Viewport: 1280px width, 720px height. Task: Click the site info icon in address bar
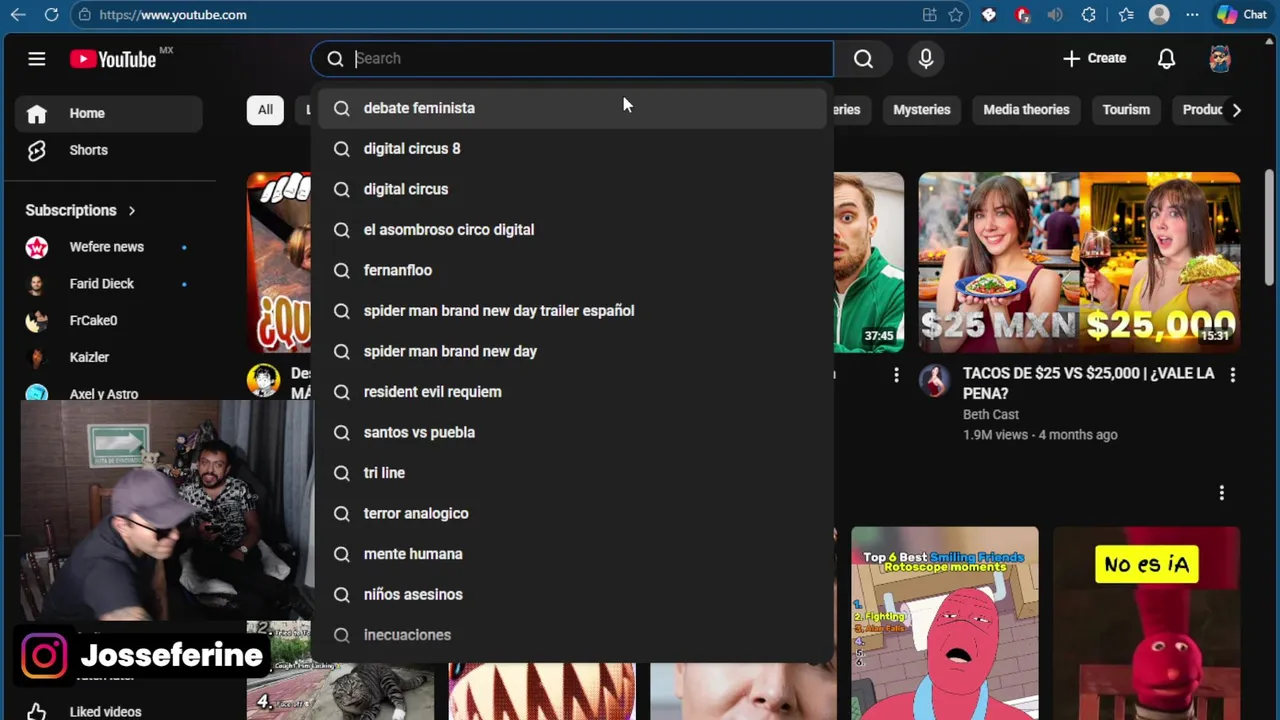click(84, 15)
